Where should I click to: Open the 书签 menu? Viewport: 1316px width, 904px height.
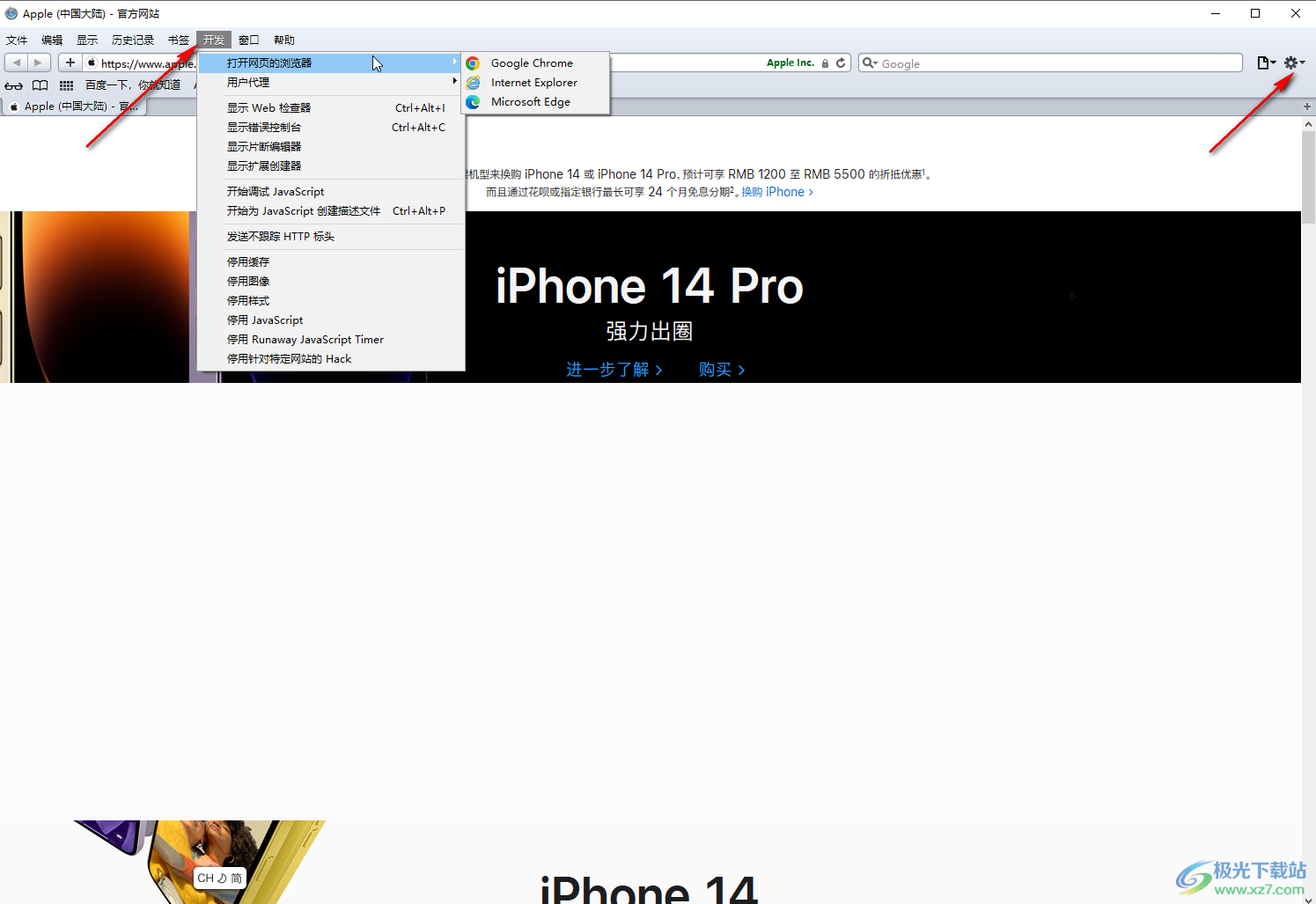(x=179, y=40)
